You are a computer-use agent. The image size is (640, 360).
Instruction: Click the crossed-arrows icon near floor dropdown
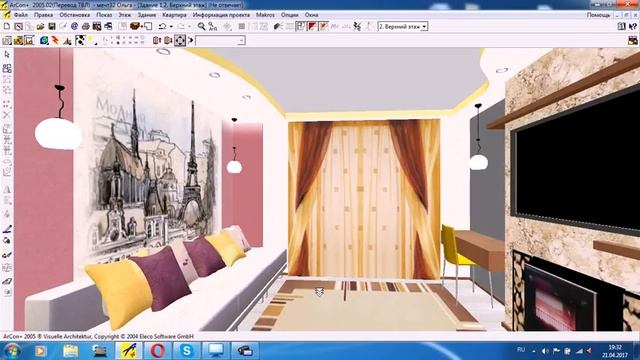click(357, 26)
